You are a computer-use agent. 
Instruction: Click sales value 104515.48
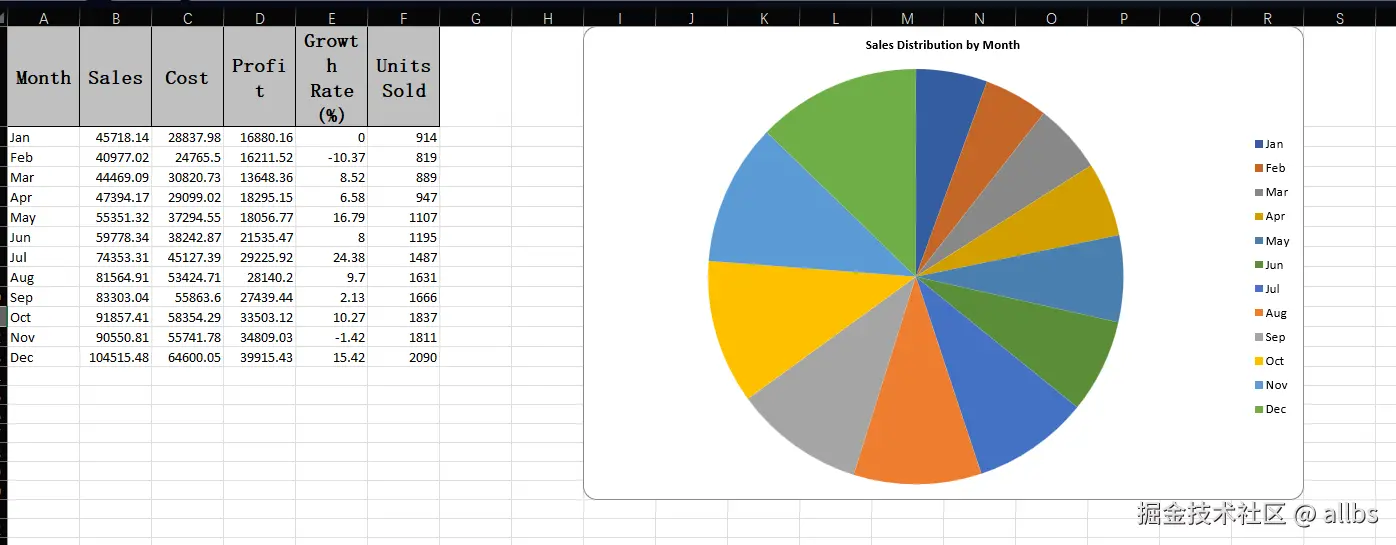pyautogui.click(x=115, y=357)
